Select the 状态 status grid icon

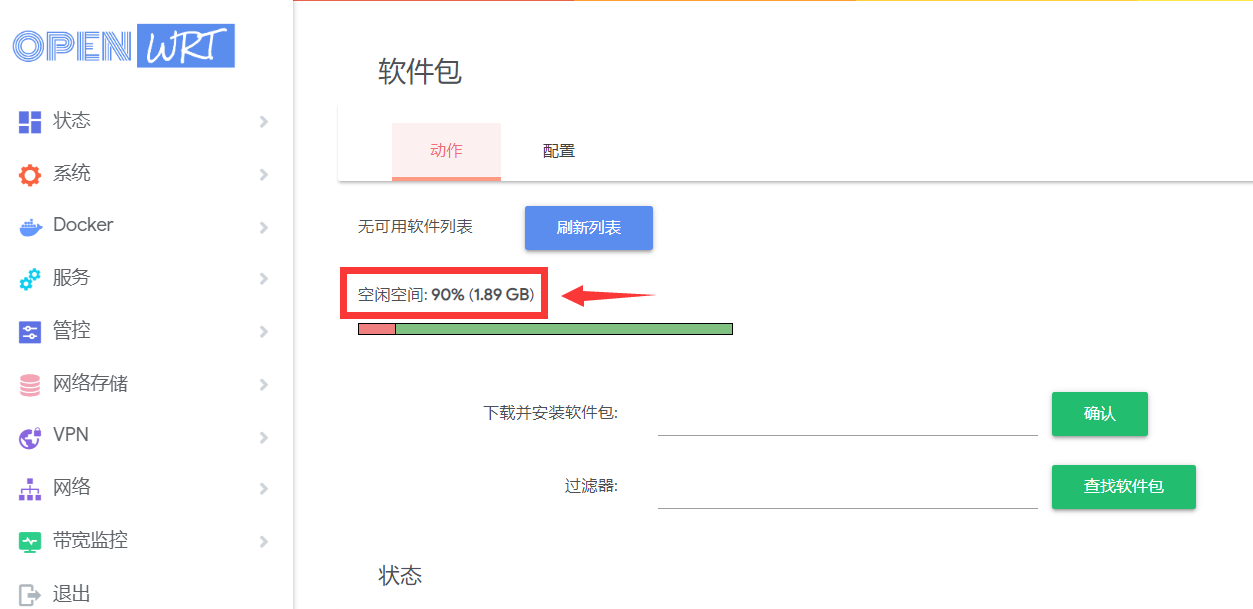point(32,120)
